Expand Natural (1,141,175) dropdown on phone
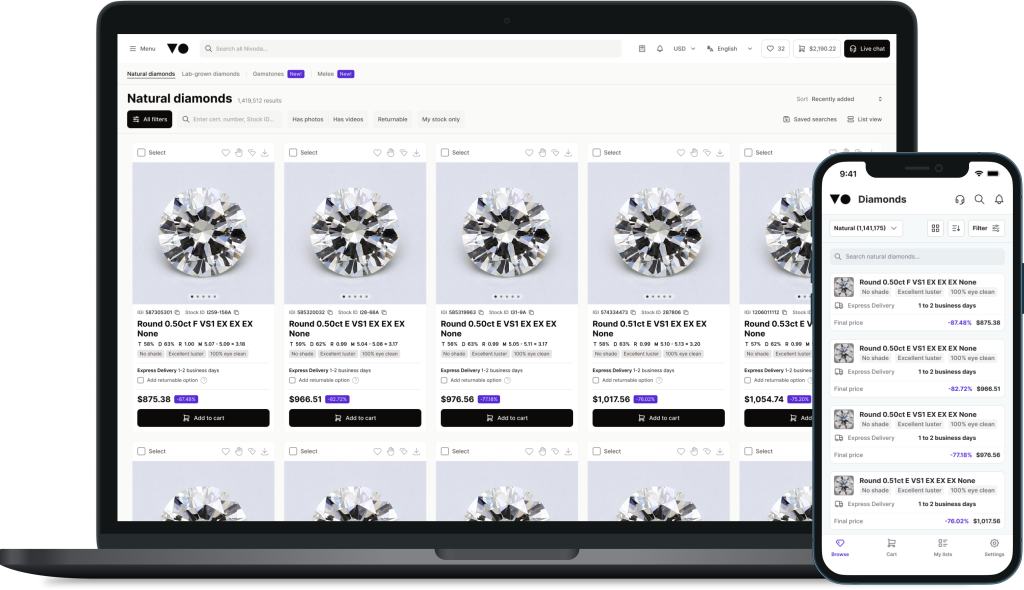This screenshot has width=1024, height=590. tap(865, 228)
